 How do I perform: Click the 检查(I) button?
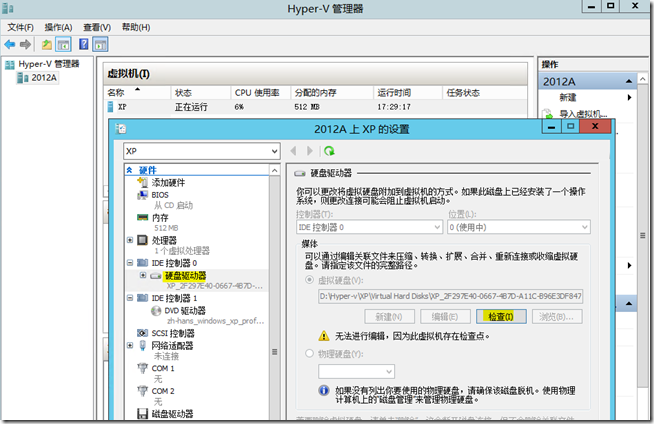pyautogui.click(x=501, y=317)
